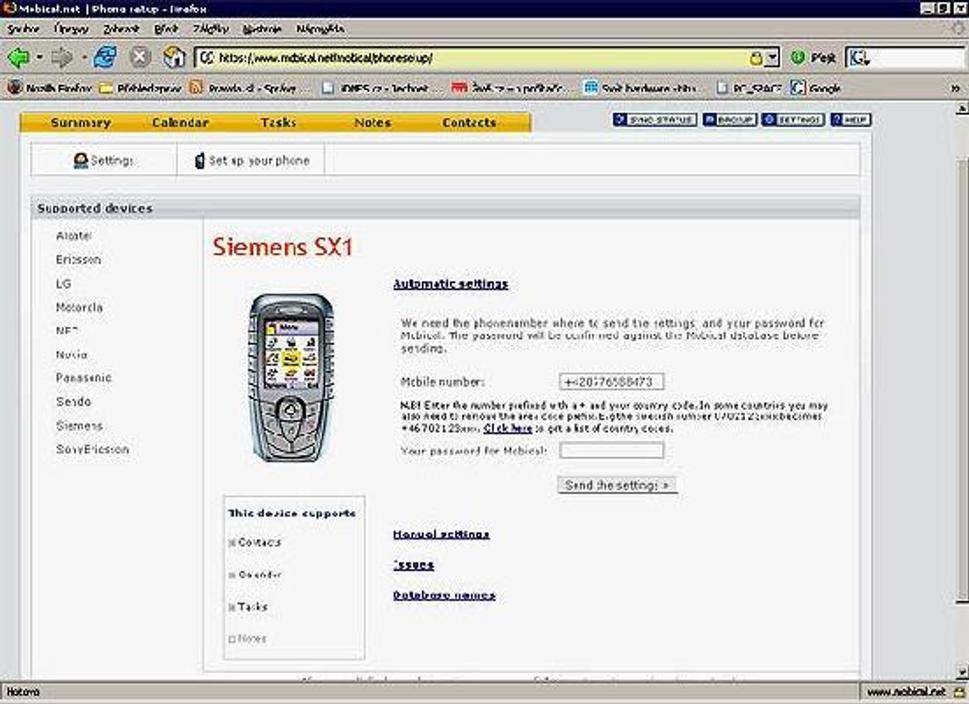Select Nokia in supported devices

(72, 355)
